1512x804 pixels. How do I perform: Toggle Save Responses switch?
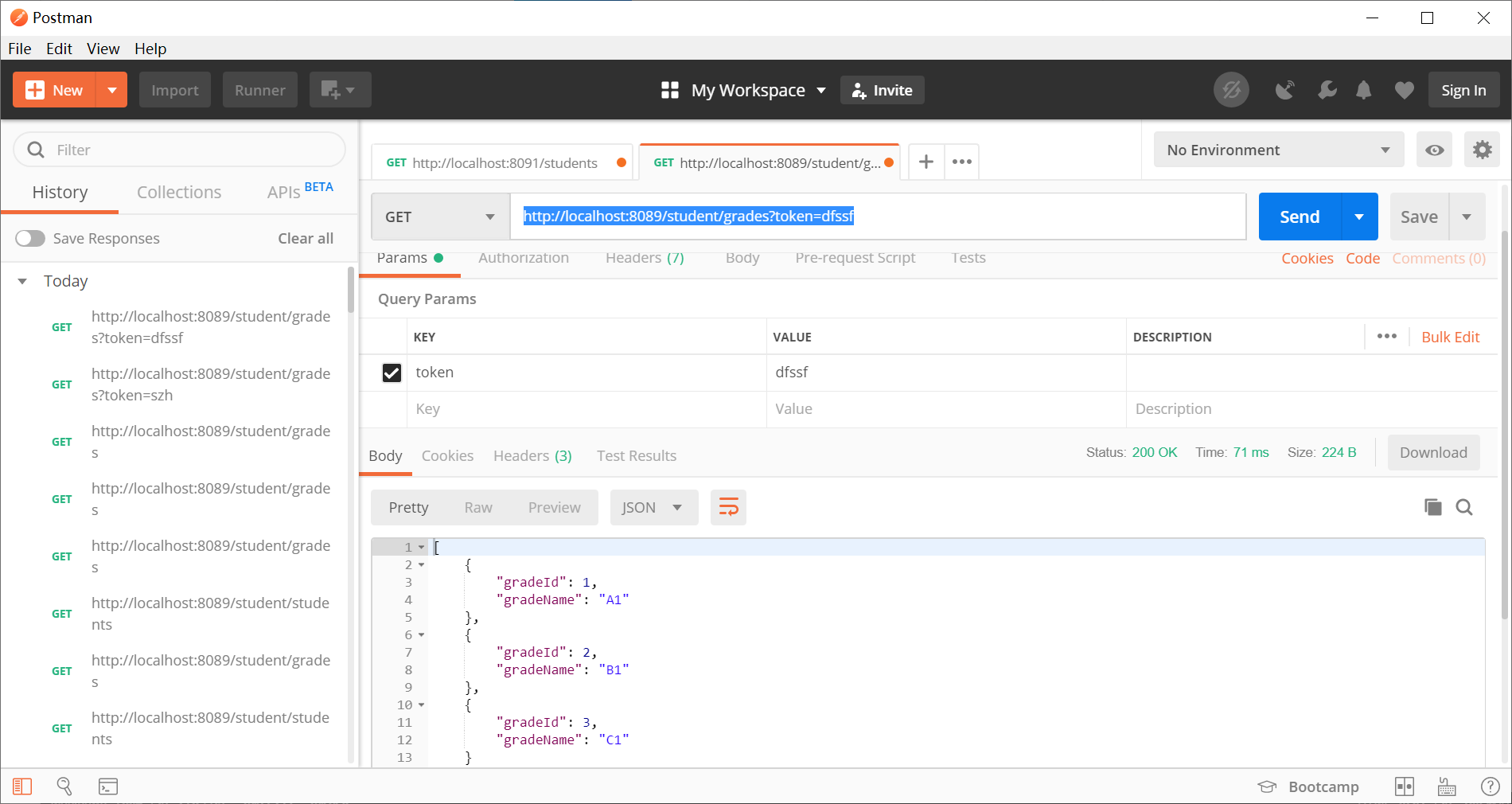tap(30, 239)
